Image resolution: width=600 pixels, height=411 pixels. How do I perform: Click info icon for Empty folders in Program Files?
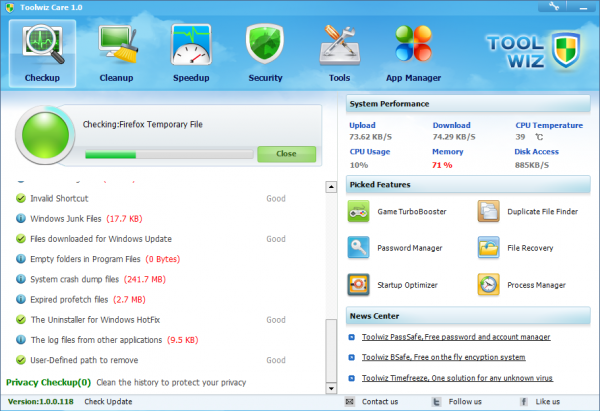click(x=21, y=259)
